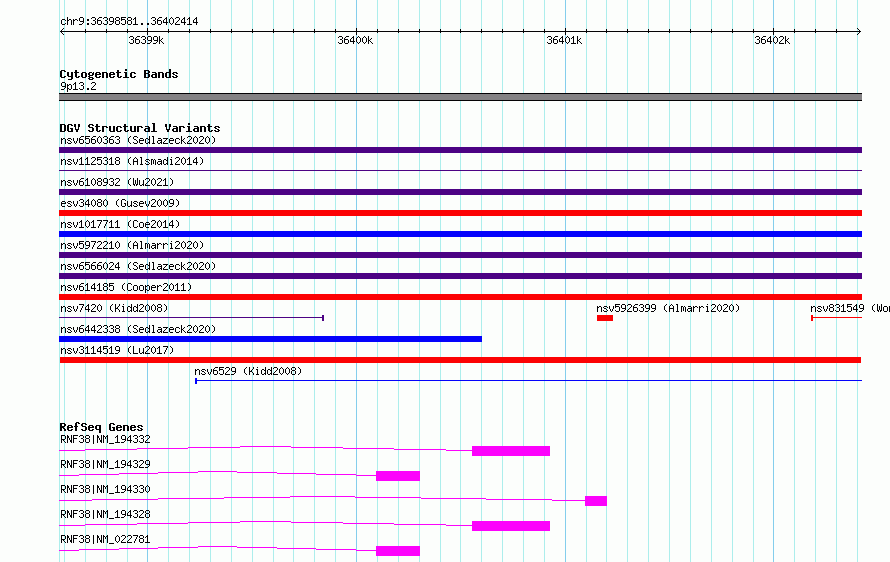890x562 pixels.
Task: Open the nsv5972210 (Almarri2020) label
Action: (x=132, y=245)
